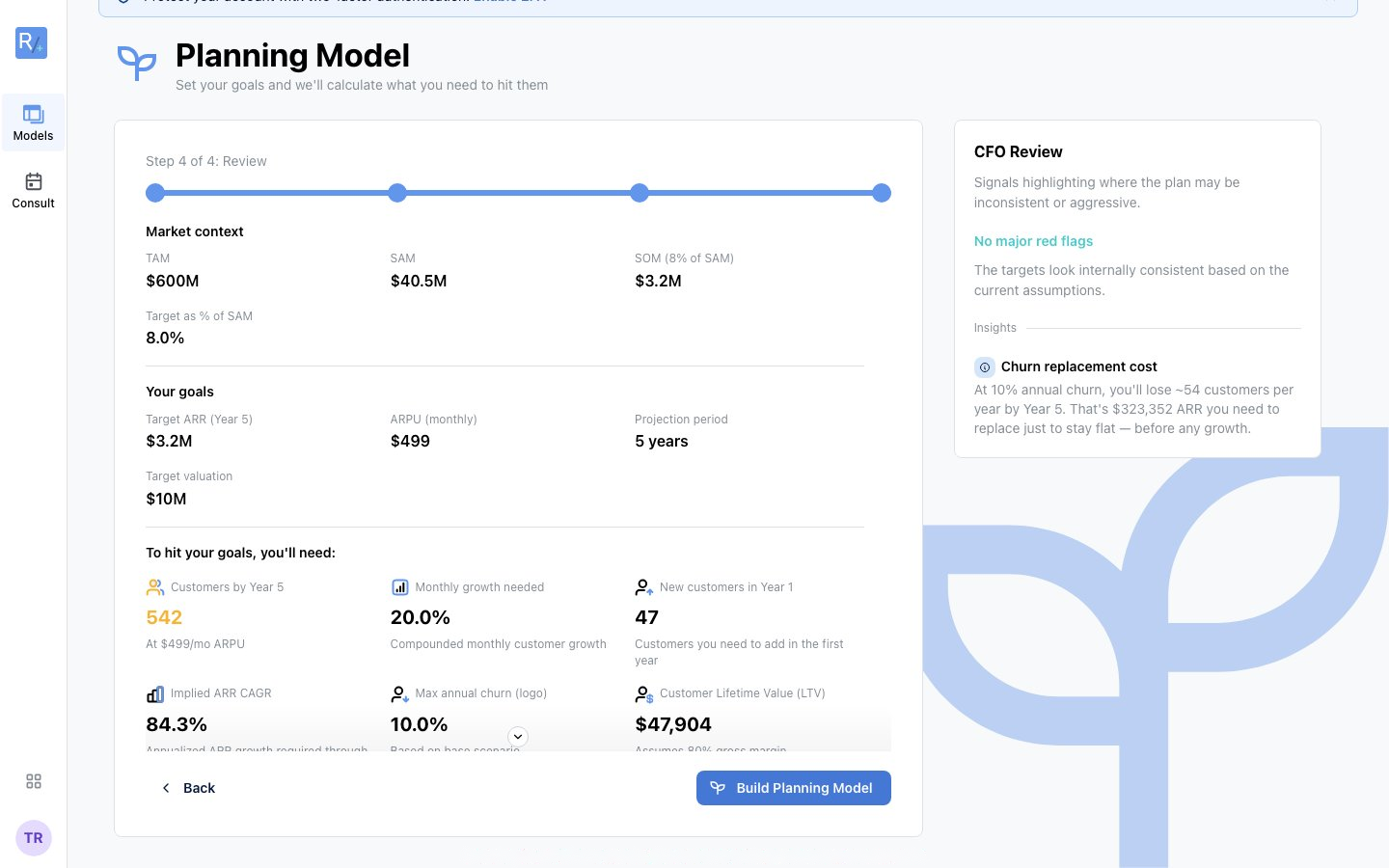This screenshot has height=868, width=1389.
Task: Jump to step one on progress bar
Action: (x=155, y=193)
